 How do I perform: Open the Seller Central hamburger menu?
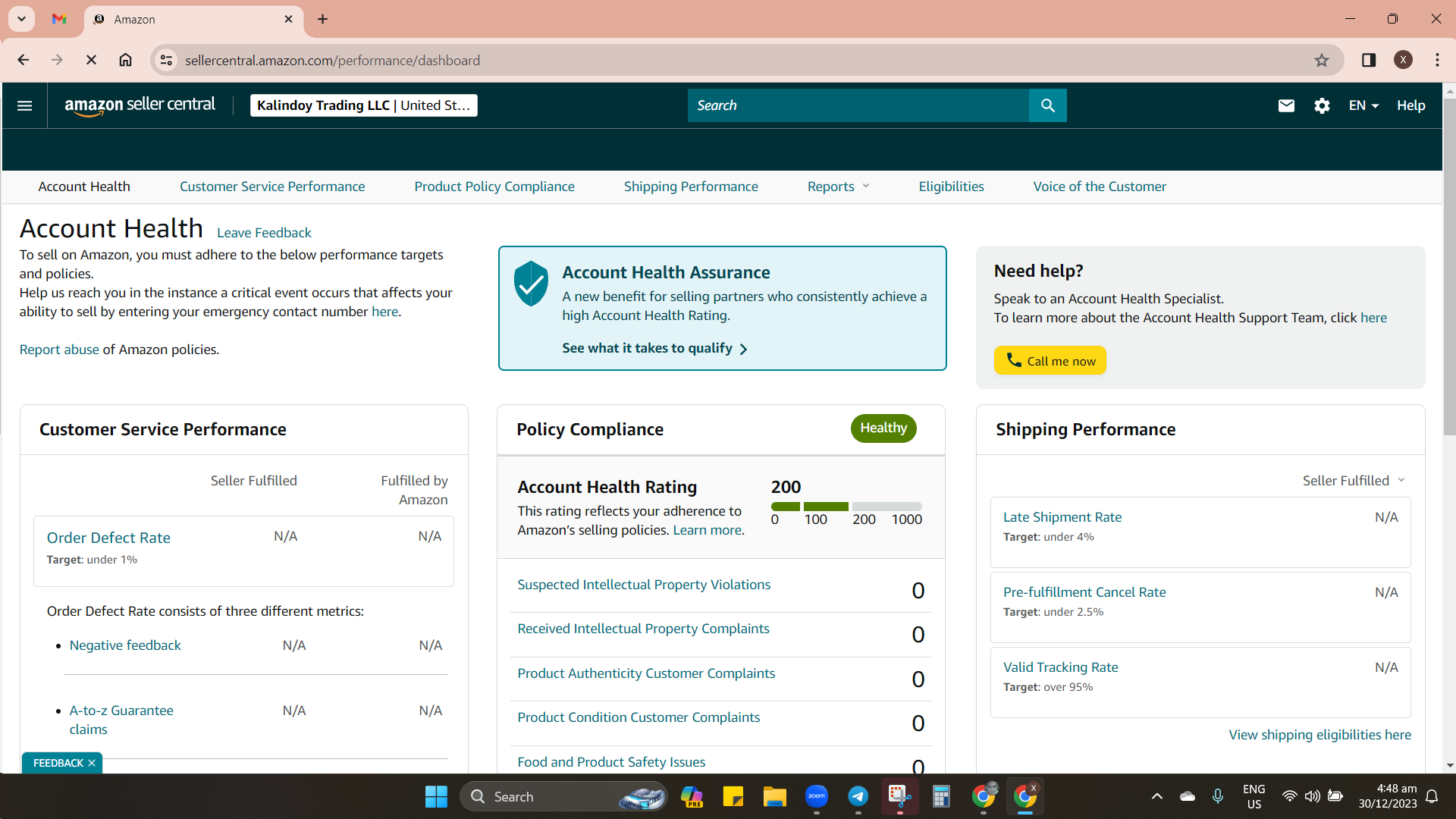(x=24, y=105)
